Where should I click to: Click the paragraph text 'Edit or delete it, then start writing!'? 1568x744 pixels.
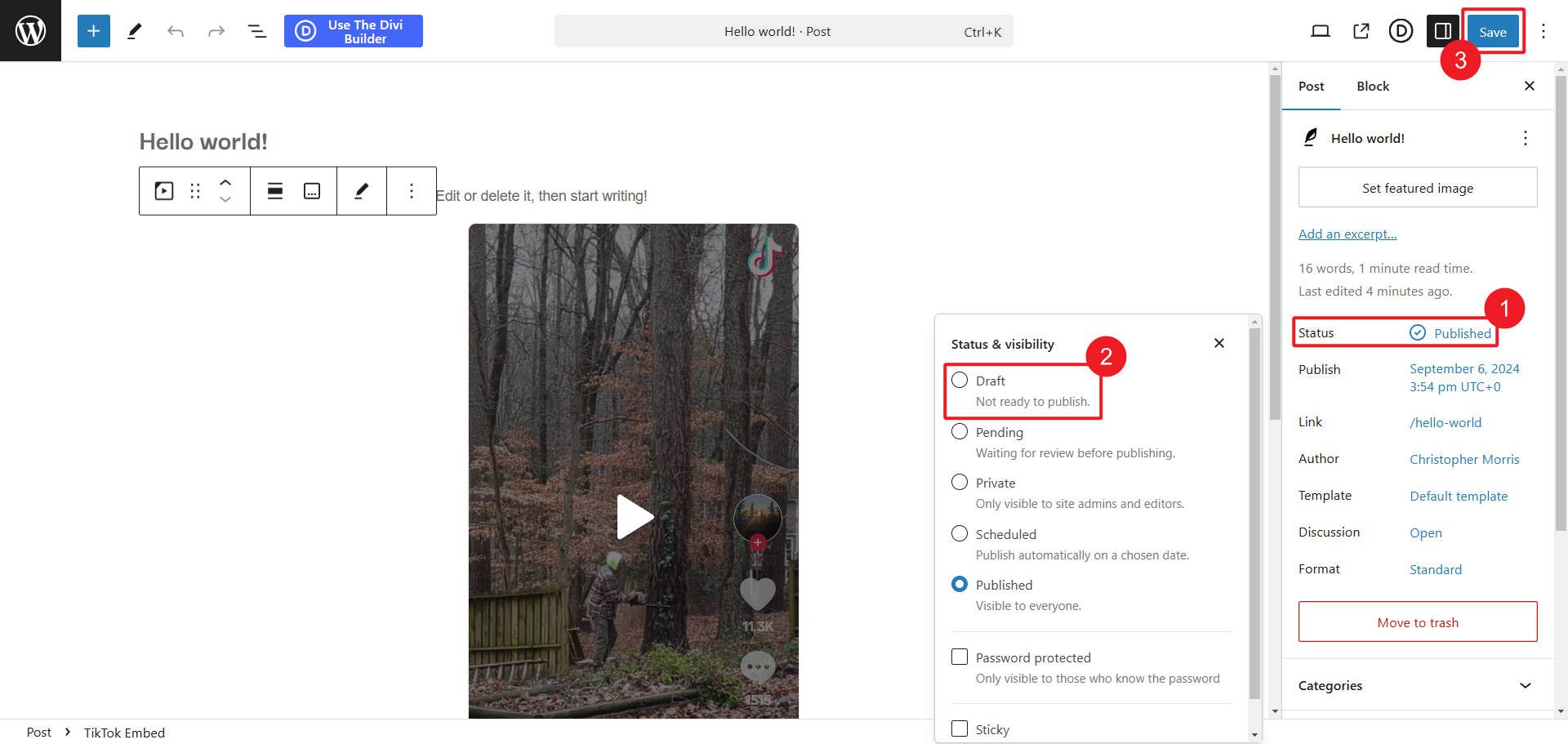pos(541,196)
